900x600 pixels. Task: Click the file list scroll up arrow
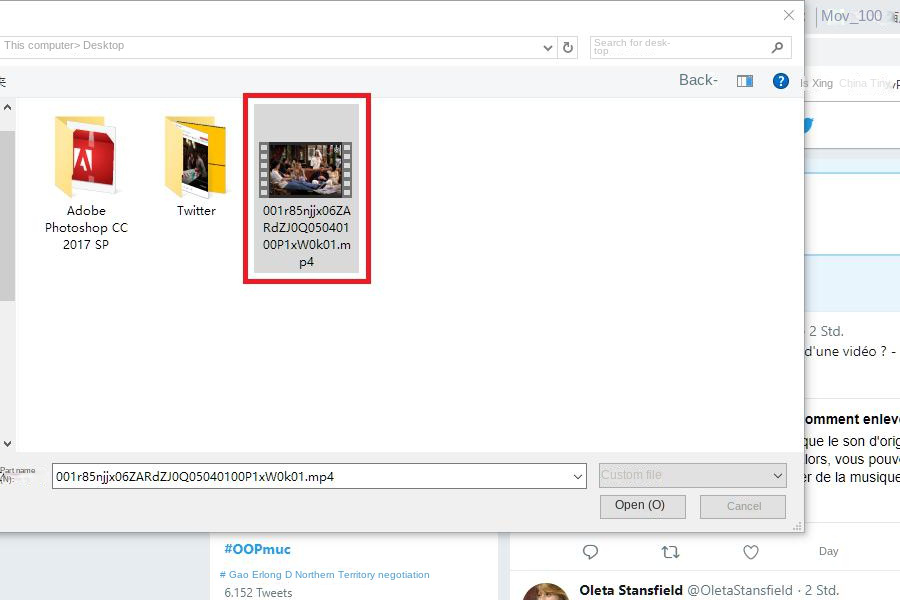[x=7, y=107]
